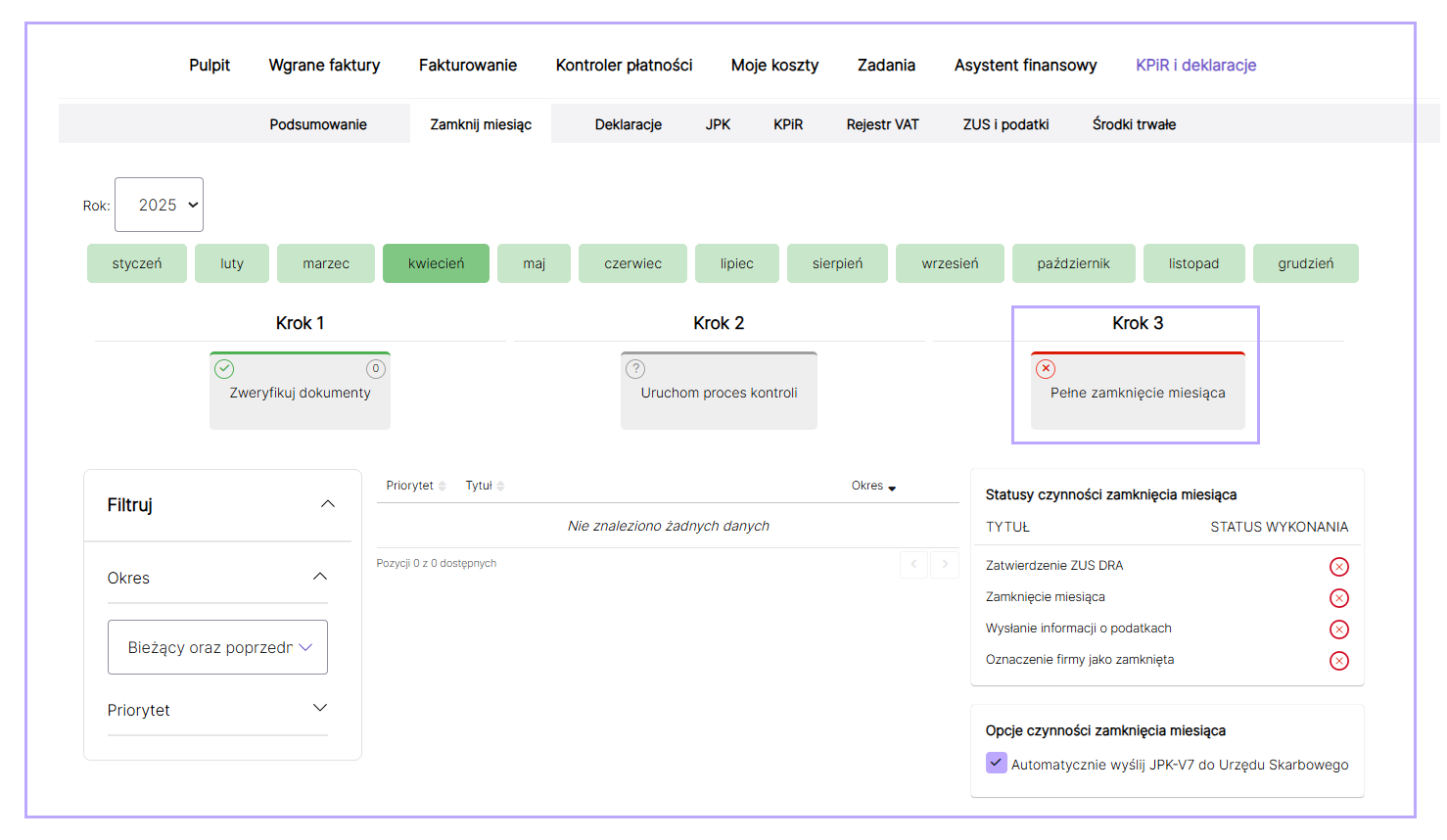Open Rejestr VAT tab
The height and width of the screenshot is (840, 1447).
[882, 124]
